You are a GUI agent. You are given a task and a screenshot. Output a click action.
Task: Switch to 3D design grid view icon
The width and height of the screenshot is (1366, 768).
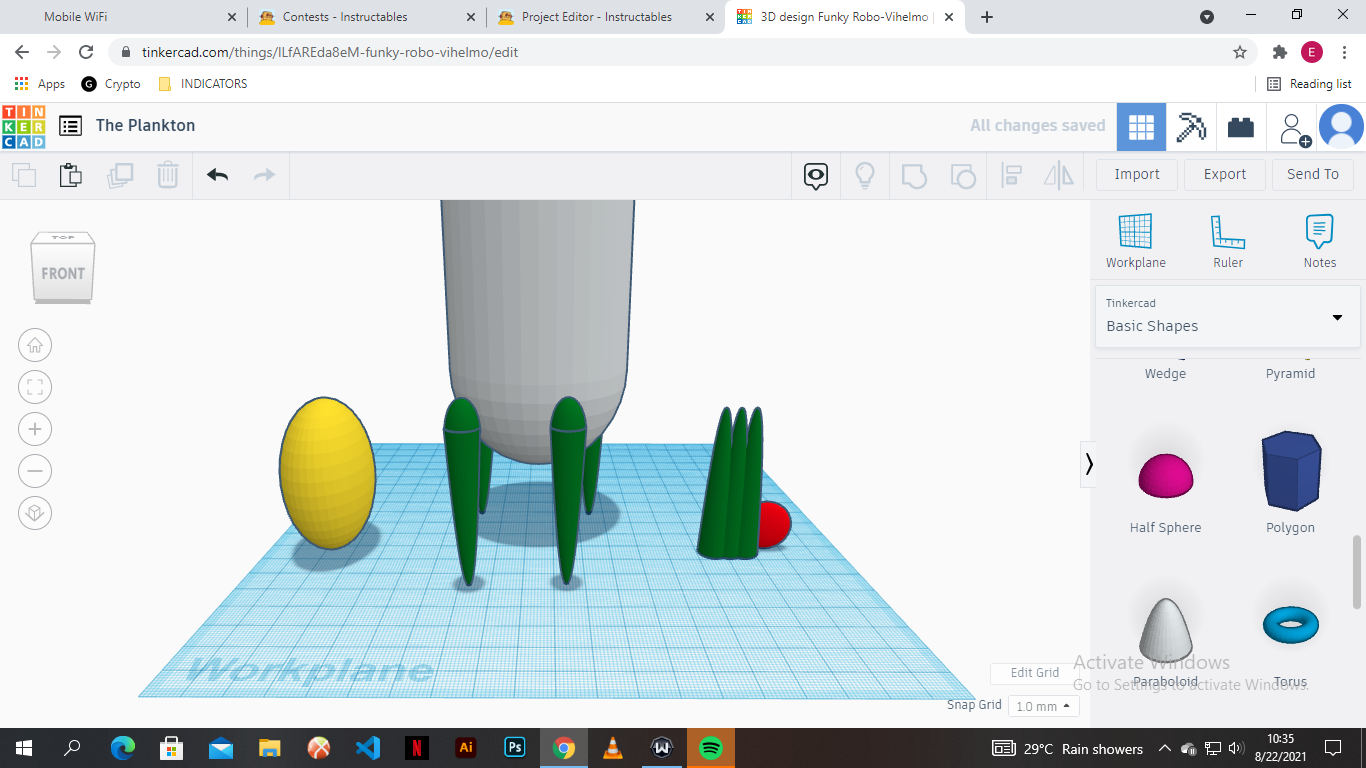point(1141,127)
